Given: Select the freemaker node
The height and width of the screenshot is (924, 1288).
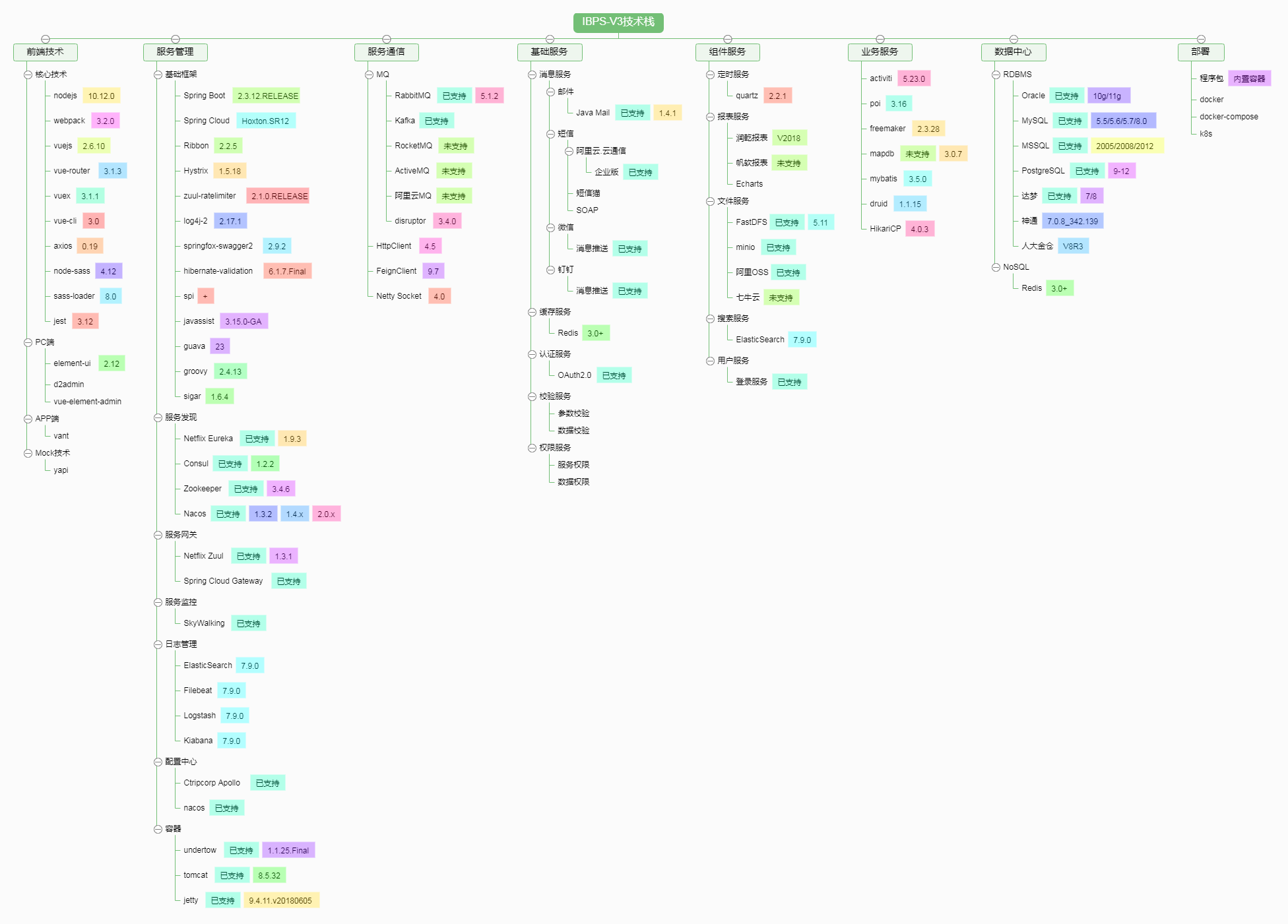Looking at the screenshot, I should [x=888, y=129].
